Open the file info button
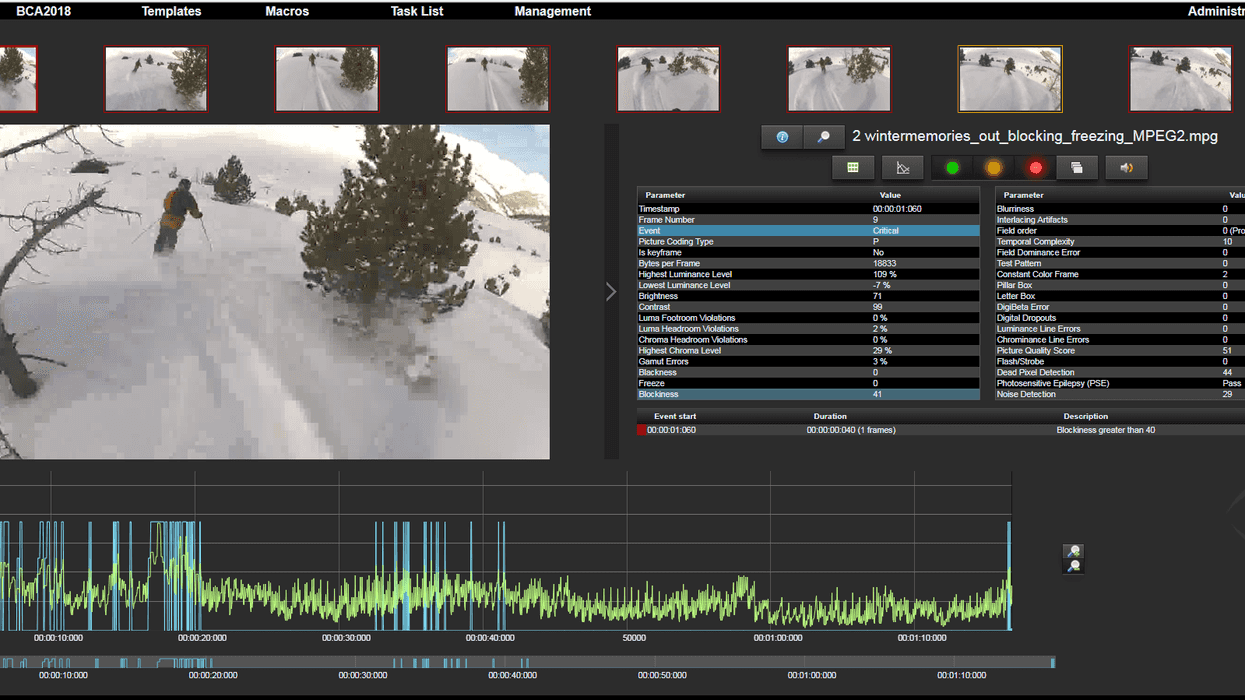Image resolution: width=1245 pixels, height=700 pixels. tap(783, 137)
